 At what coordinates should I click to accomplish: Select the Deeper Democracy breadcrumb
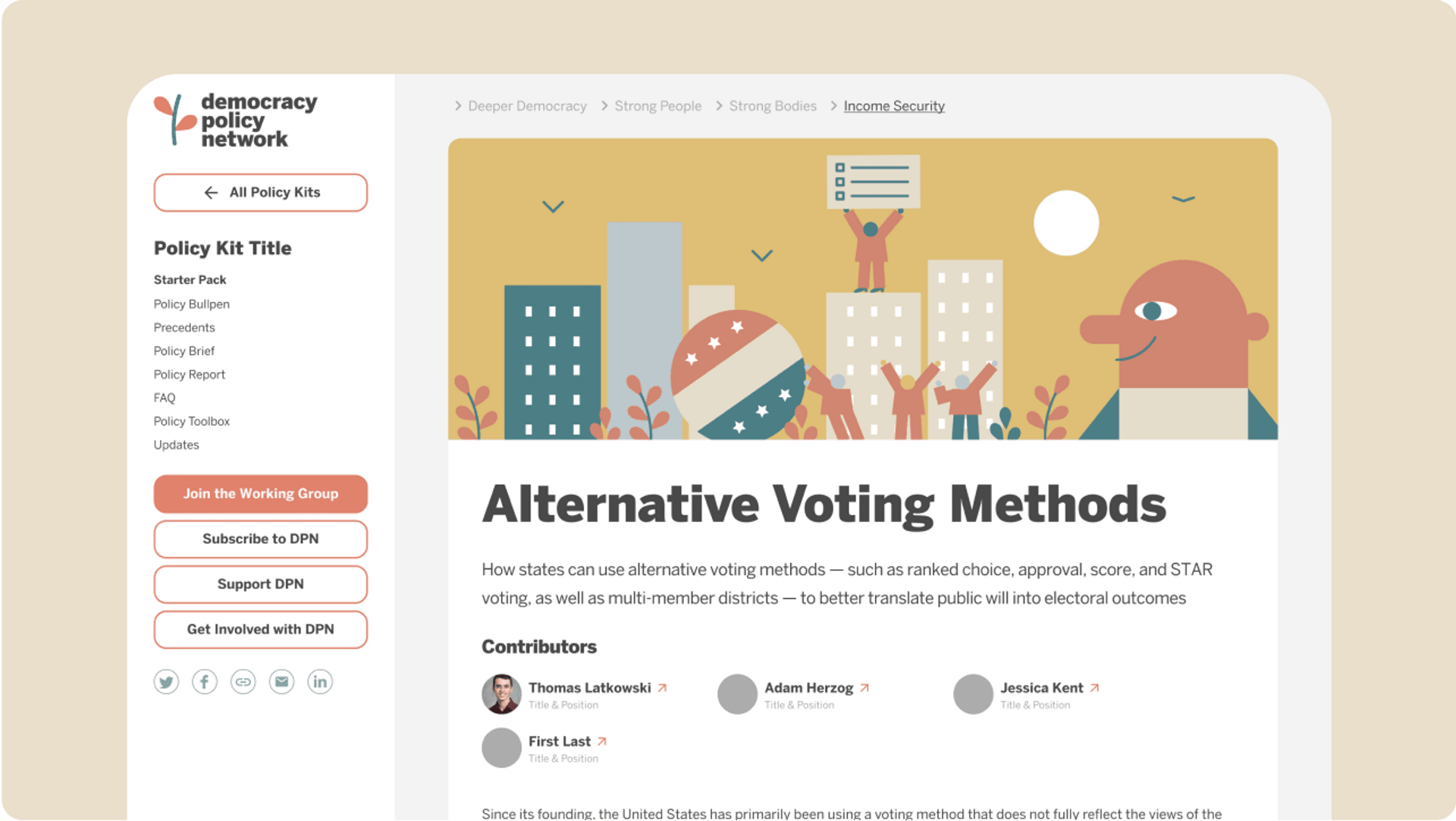coord(527,106)
